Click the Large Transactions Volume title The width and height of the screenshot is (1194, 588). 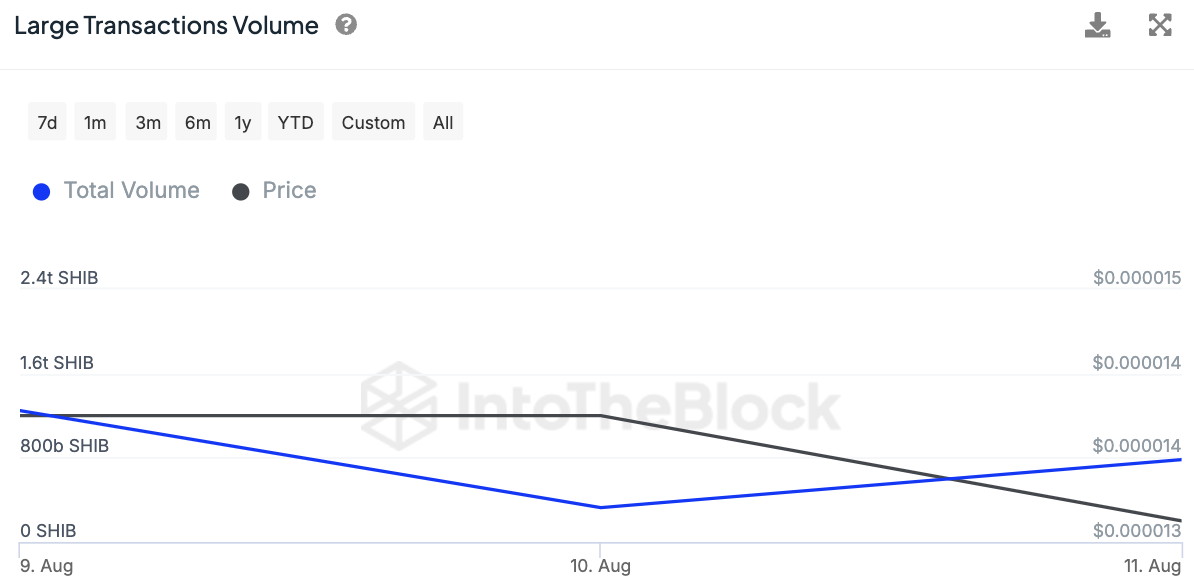(x=166, y=26)
